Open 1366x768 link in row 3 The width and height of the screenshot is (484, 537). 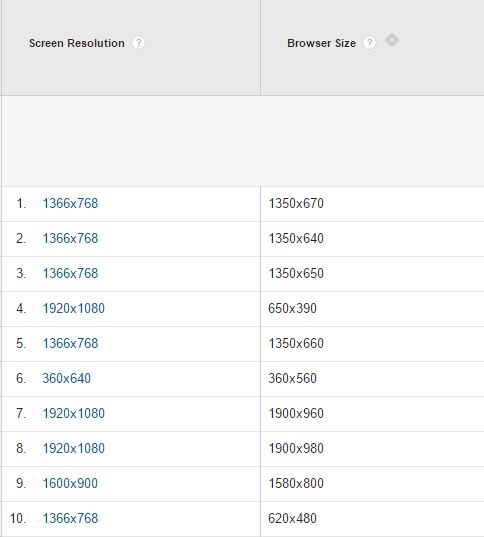coord(70,273)
